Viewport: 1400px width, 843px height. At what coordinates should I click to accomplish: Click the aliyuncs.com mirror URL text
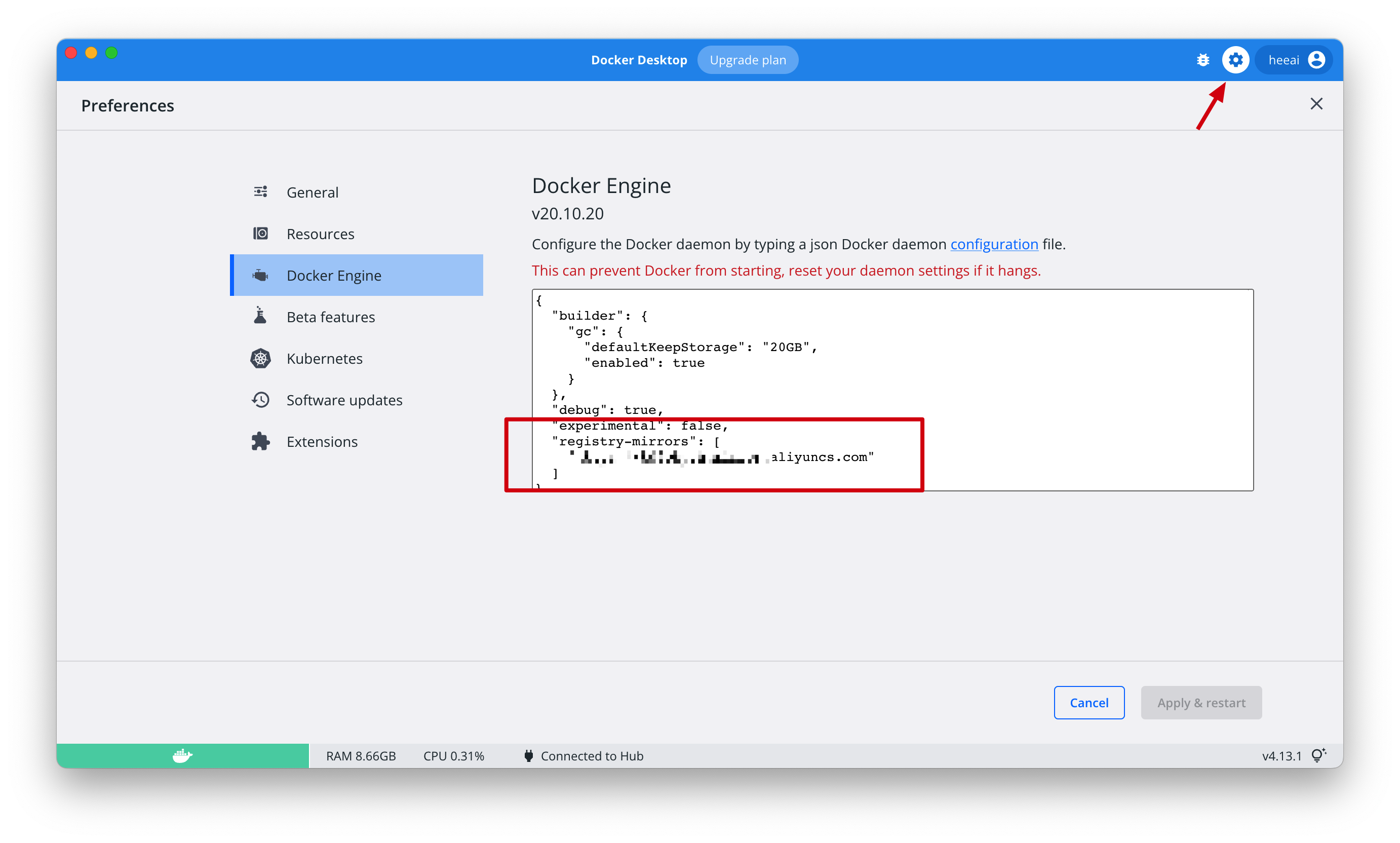pyautogui.click(x=722, y=457)
